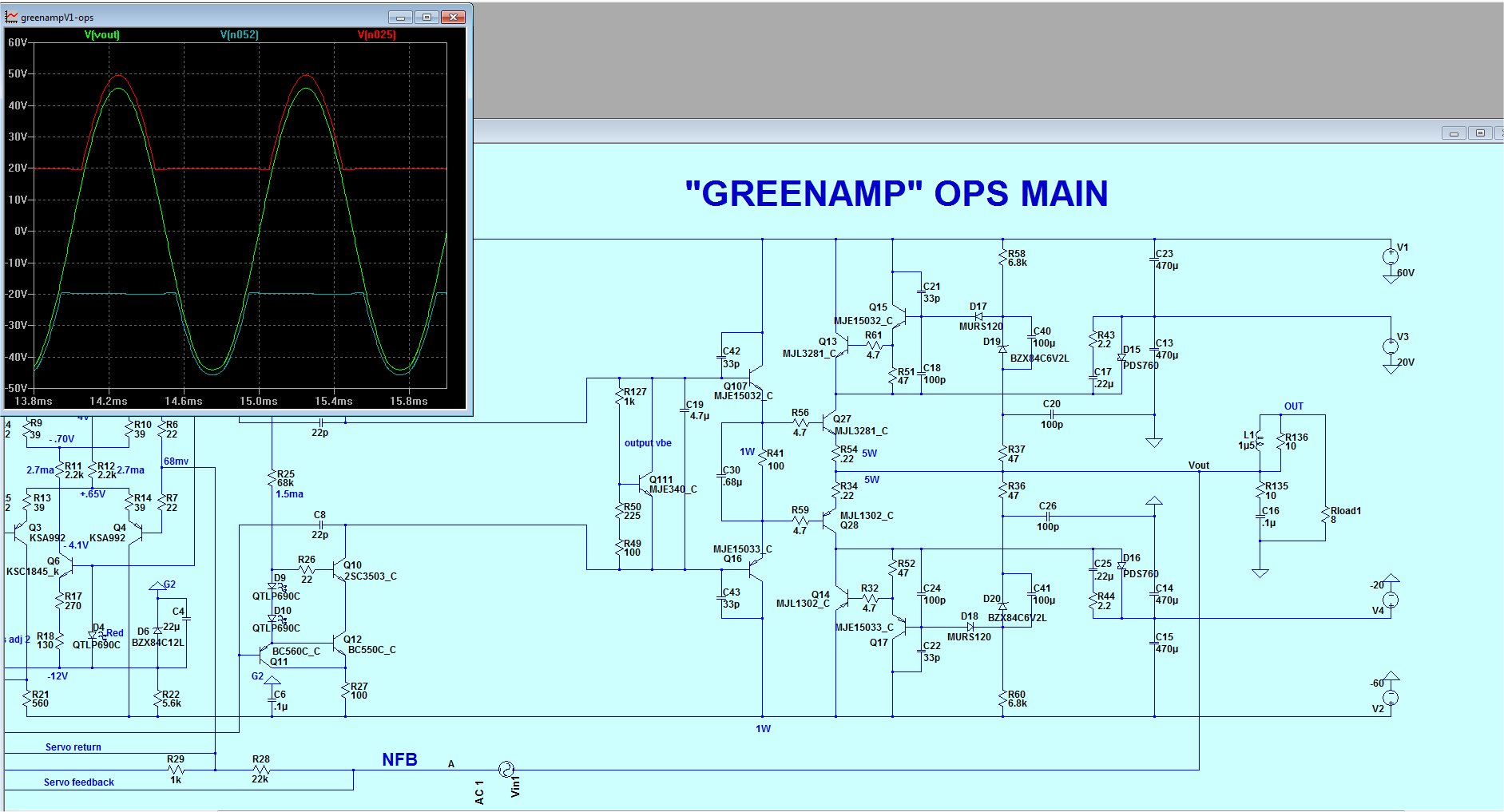This screenshot has width=1504, height=812.
Task: Select transistor Q15 symbol
Action: [899, 317]
